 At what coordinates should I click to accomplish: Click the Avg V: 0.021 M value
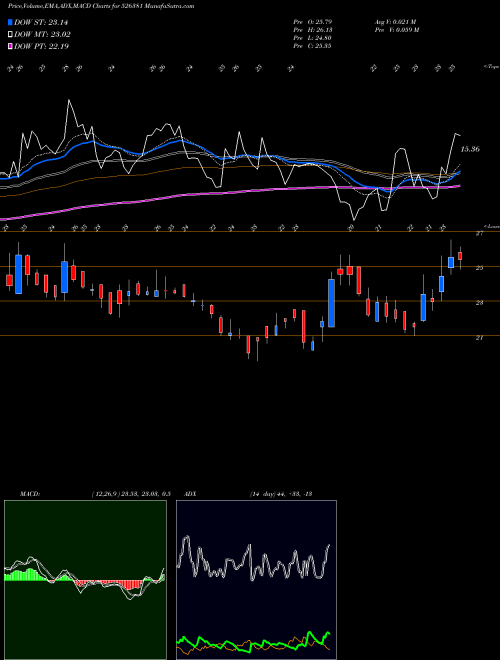tap(396, 22)
